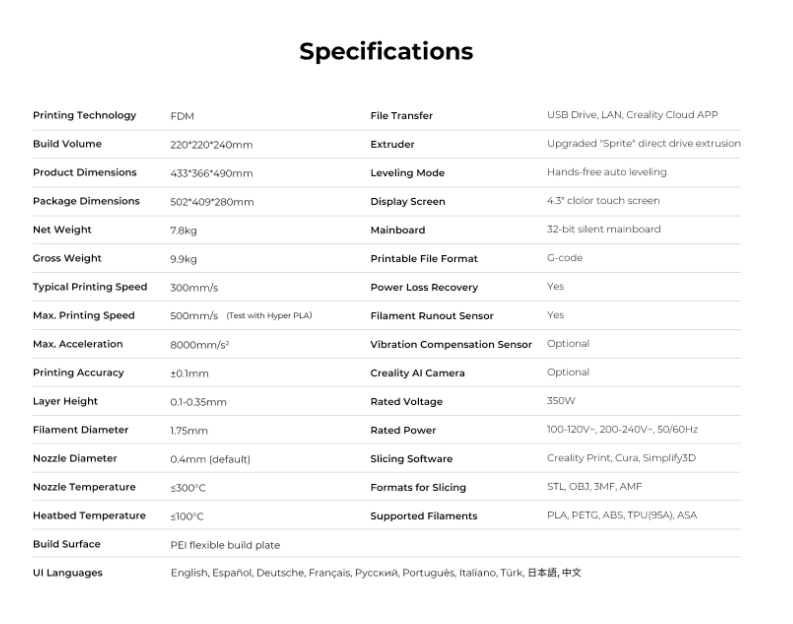Click the Product Dimensions label

tap(84, 172)
